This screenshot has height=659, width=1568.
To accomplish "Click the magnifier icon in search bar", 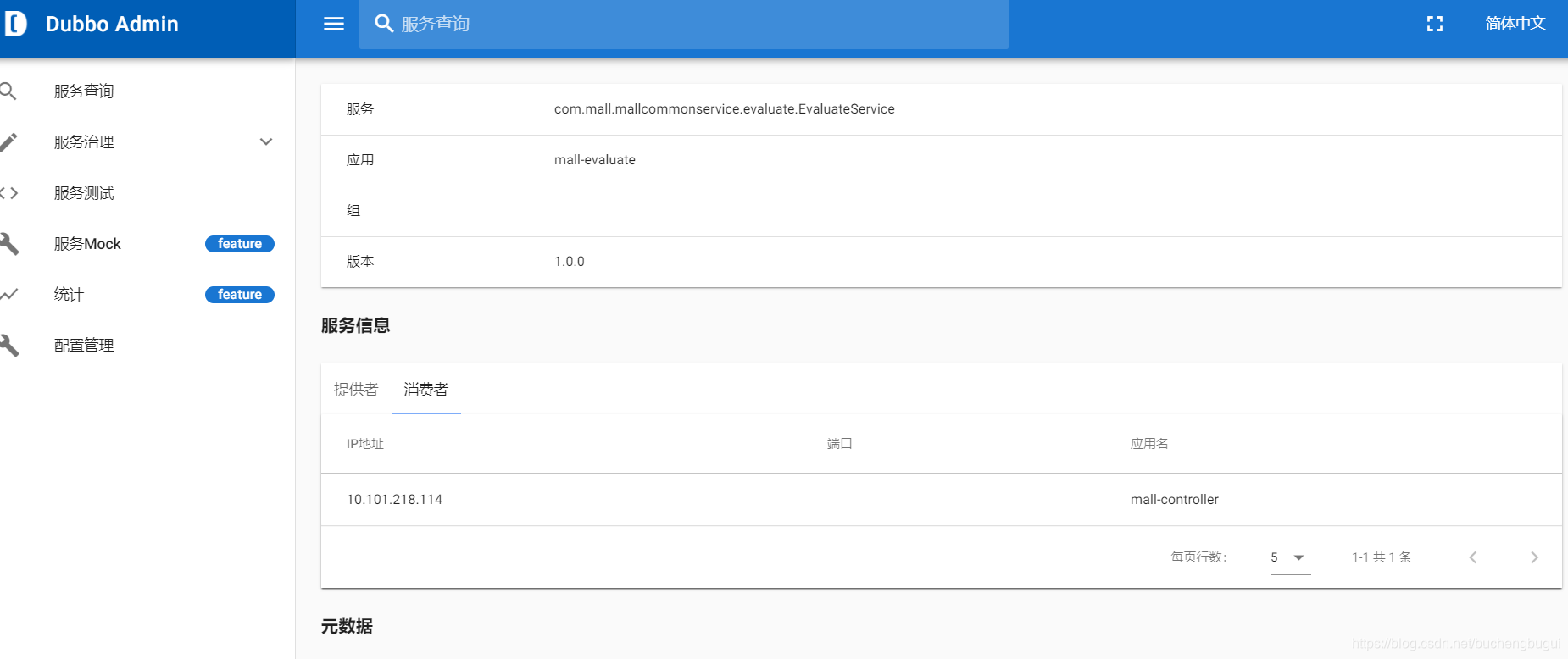I will (384, 24).
